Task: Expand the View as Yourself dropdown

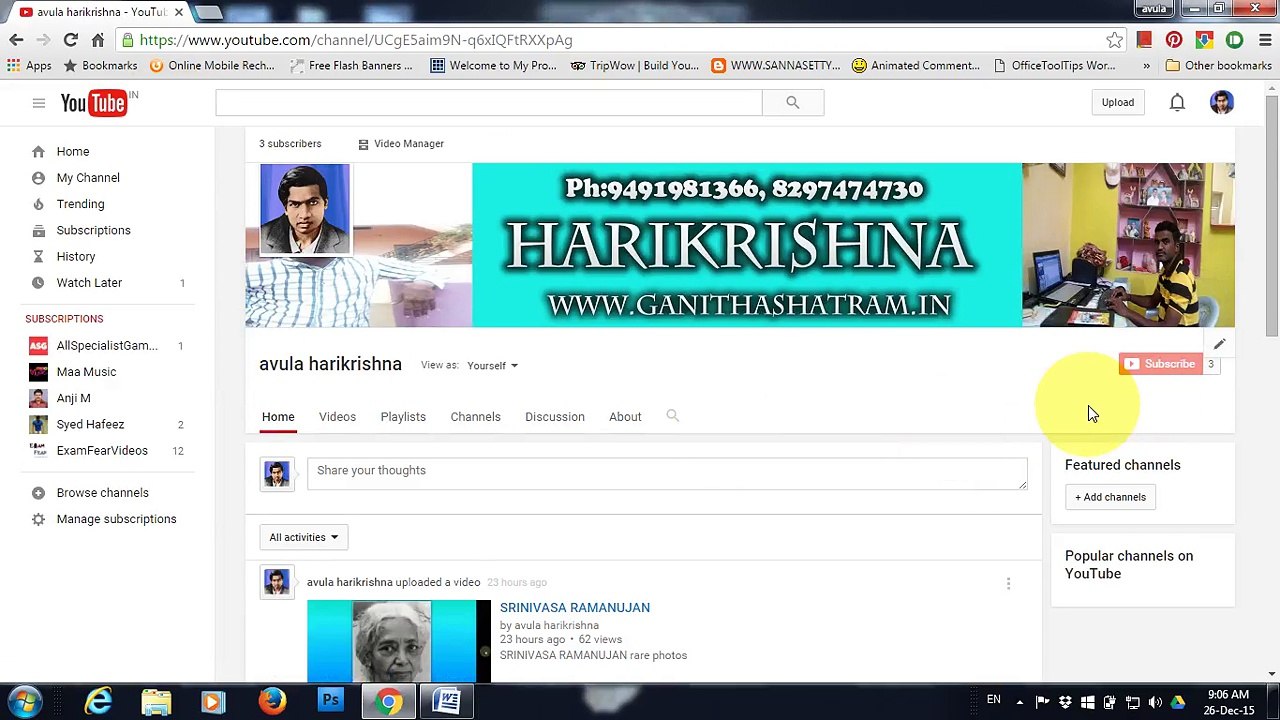Action: coord(492,366)
